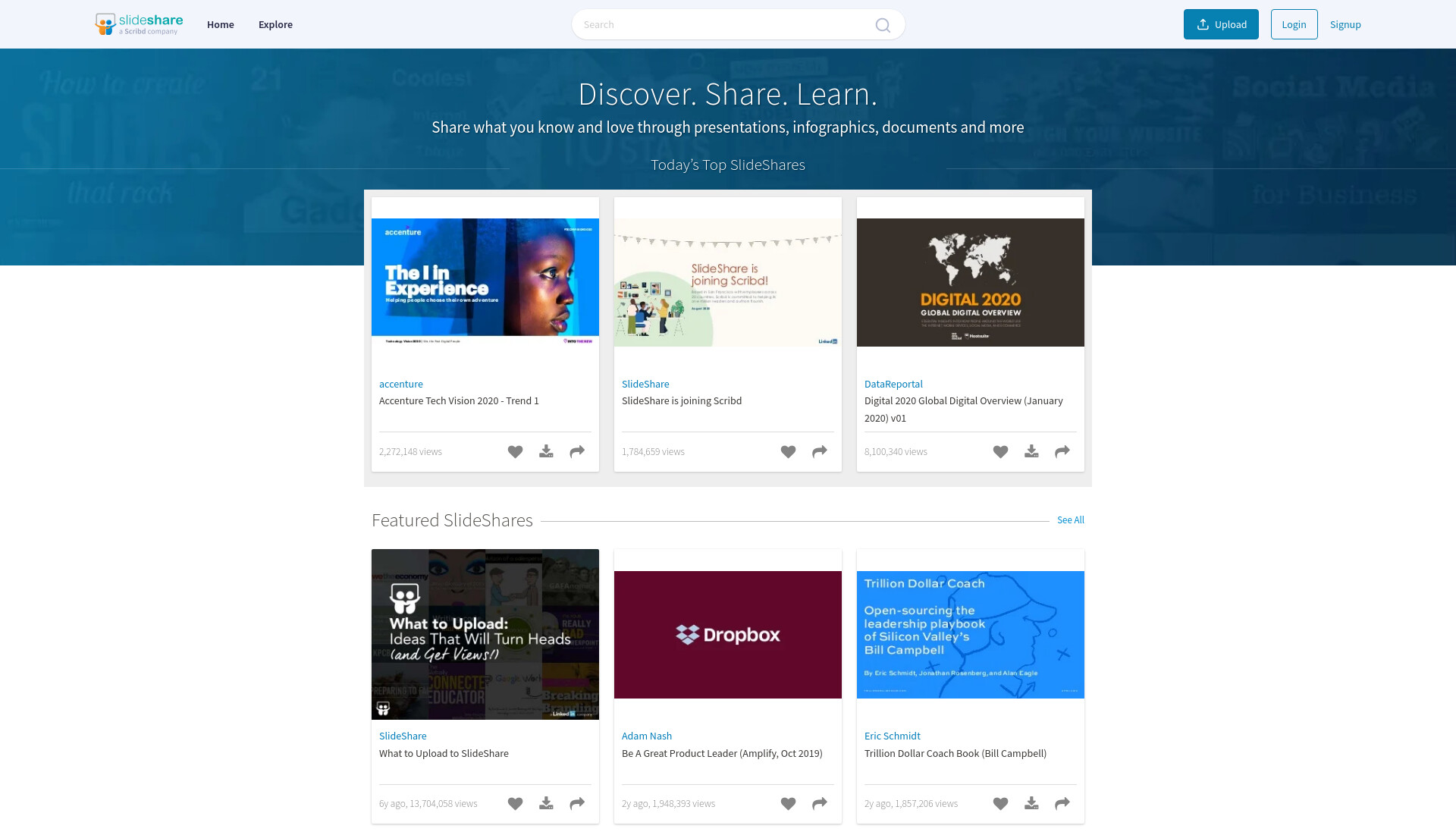Viewport: 1456px width, 832px height.
Task: Click 6y ago, 13,704,058 views text
Action: tap(428, 804)
